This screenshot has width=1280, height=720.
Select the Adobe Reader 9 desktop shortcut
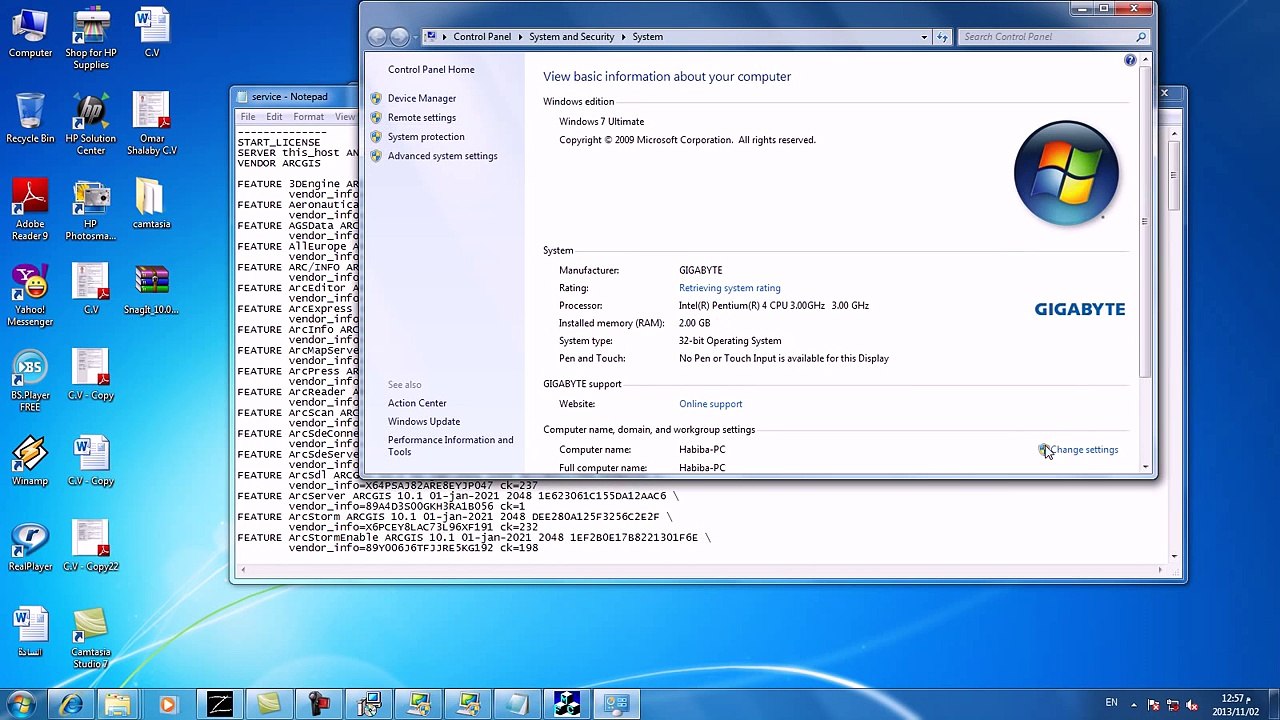[x=30, y=210]
